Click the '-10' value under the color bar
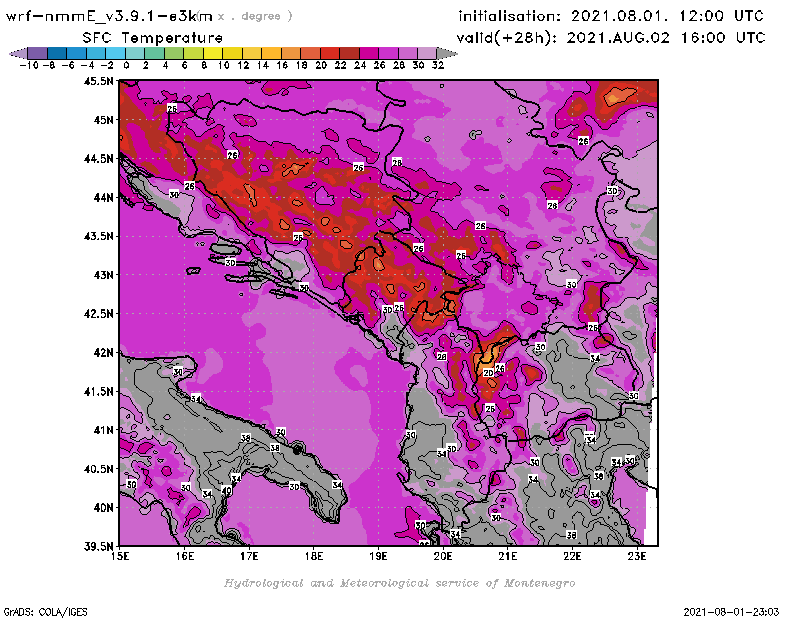This screenshot has width=800, height=618. pos(29,65)
